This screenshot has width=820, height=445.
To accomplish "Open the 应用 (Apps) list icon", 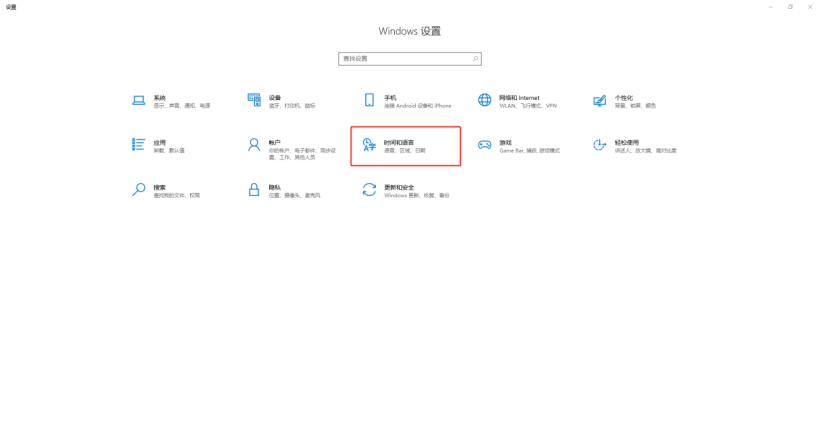I will pyautogui.click(x=139, y=144).
